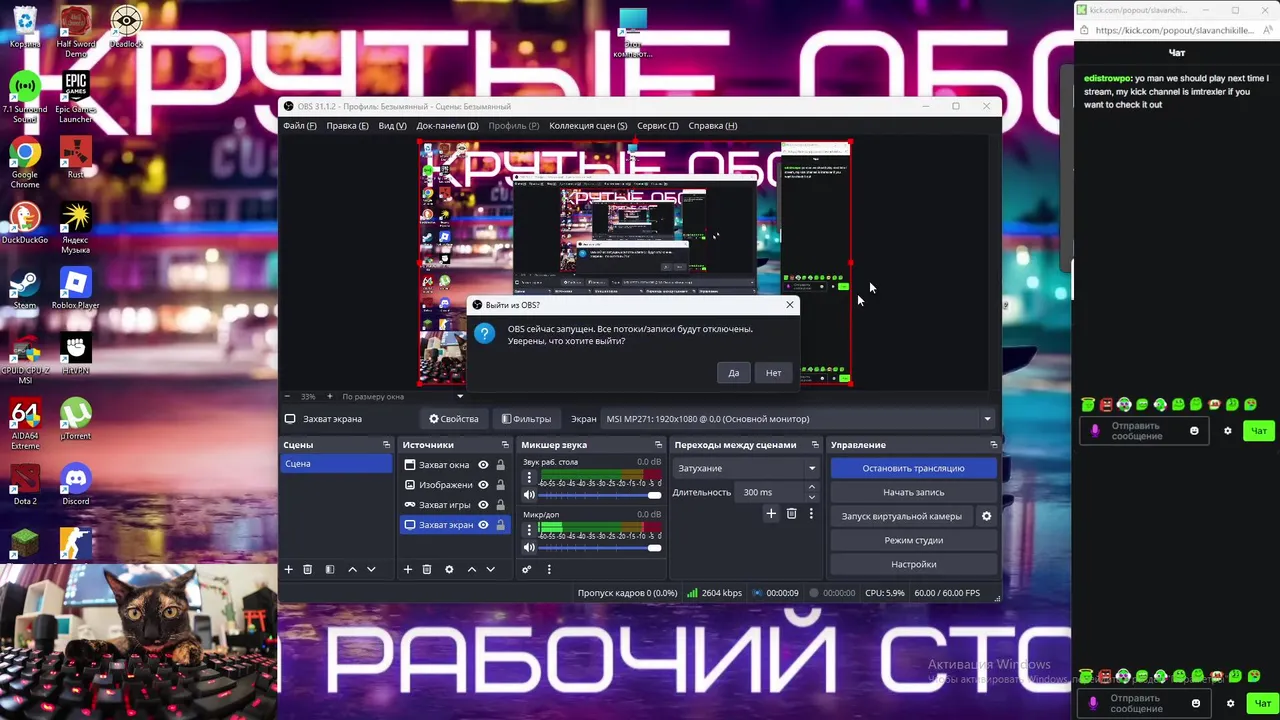Click Остановить трансляцию button
The width and height of the screenshot is (1280, 720).
(x=913, y=468)
